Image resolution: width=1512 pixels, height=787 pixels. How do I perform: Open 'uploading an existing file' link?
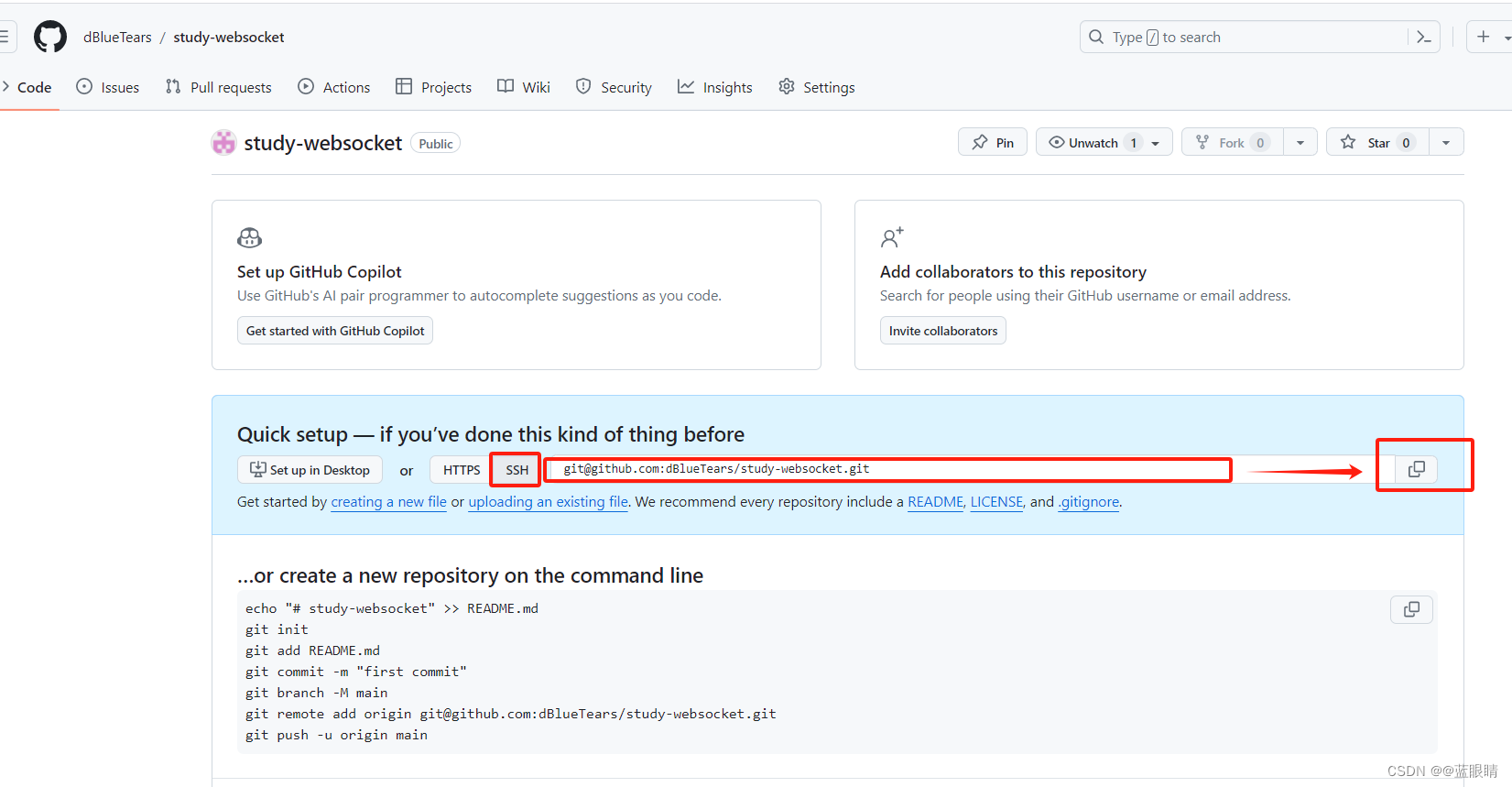549,502
